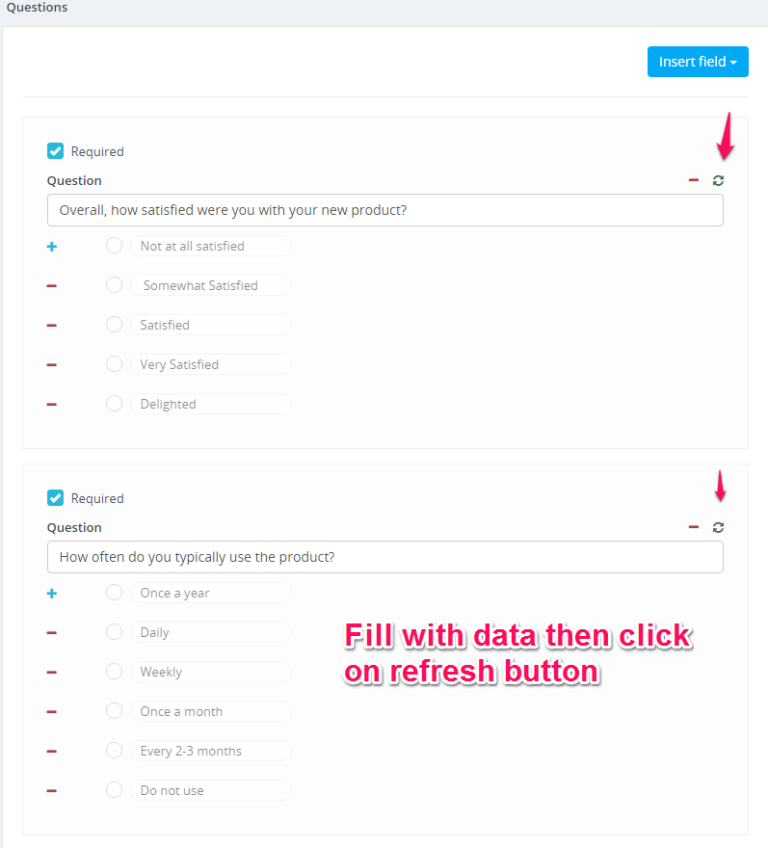Image resolution: width=768 pixels, height=848 pixels.
Task: Click refresh icon for satisfaction question
Action: (718, 180)
